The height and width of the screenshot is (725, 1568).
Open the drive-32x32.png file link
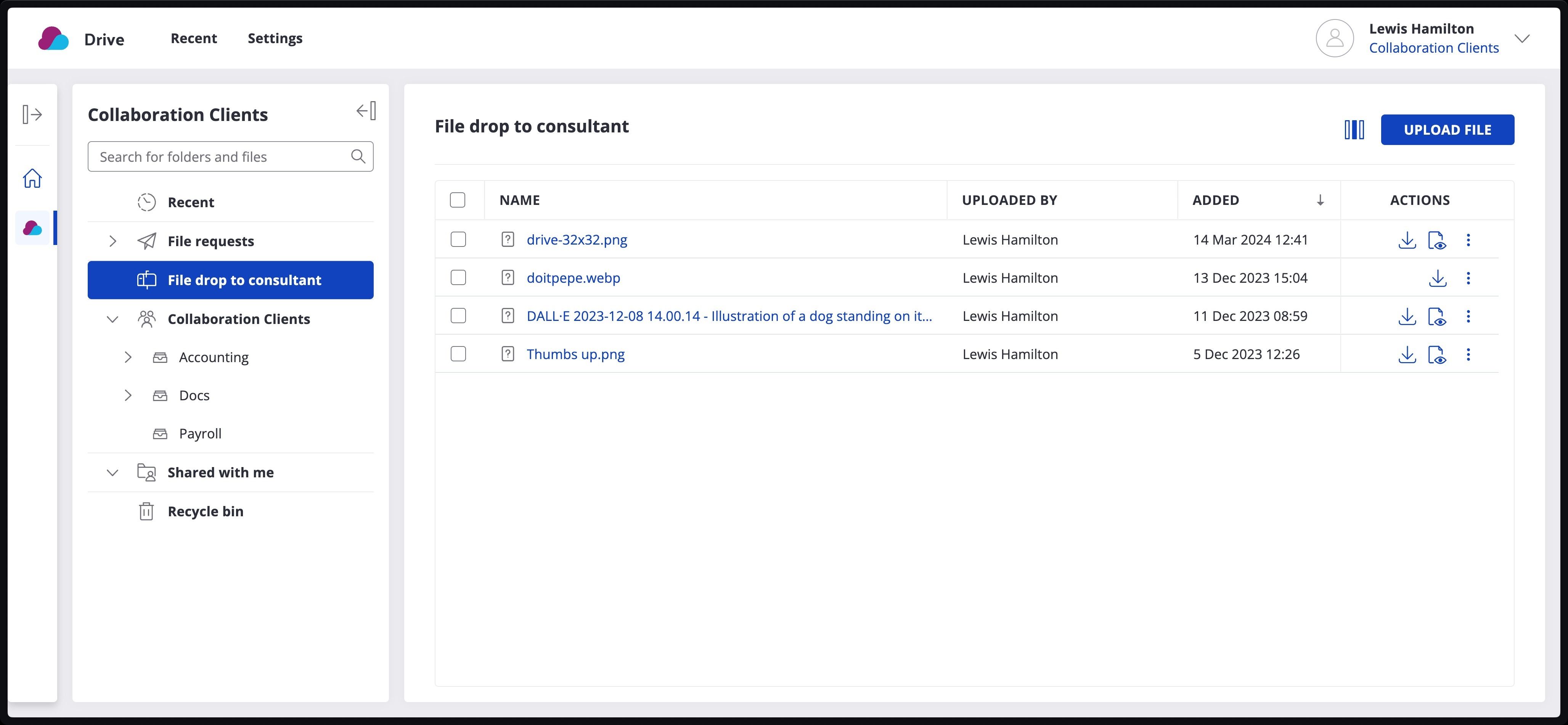(577, 240)
